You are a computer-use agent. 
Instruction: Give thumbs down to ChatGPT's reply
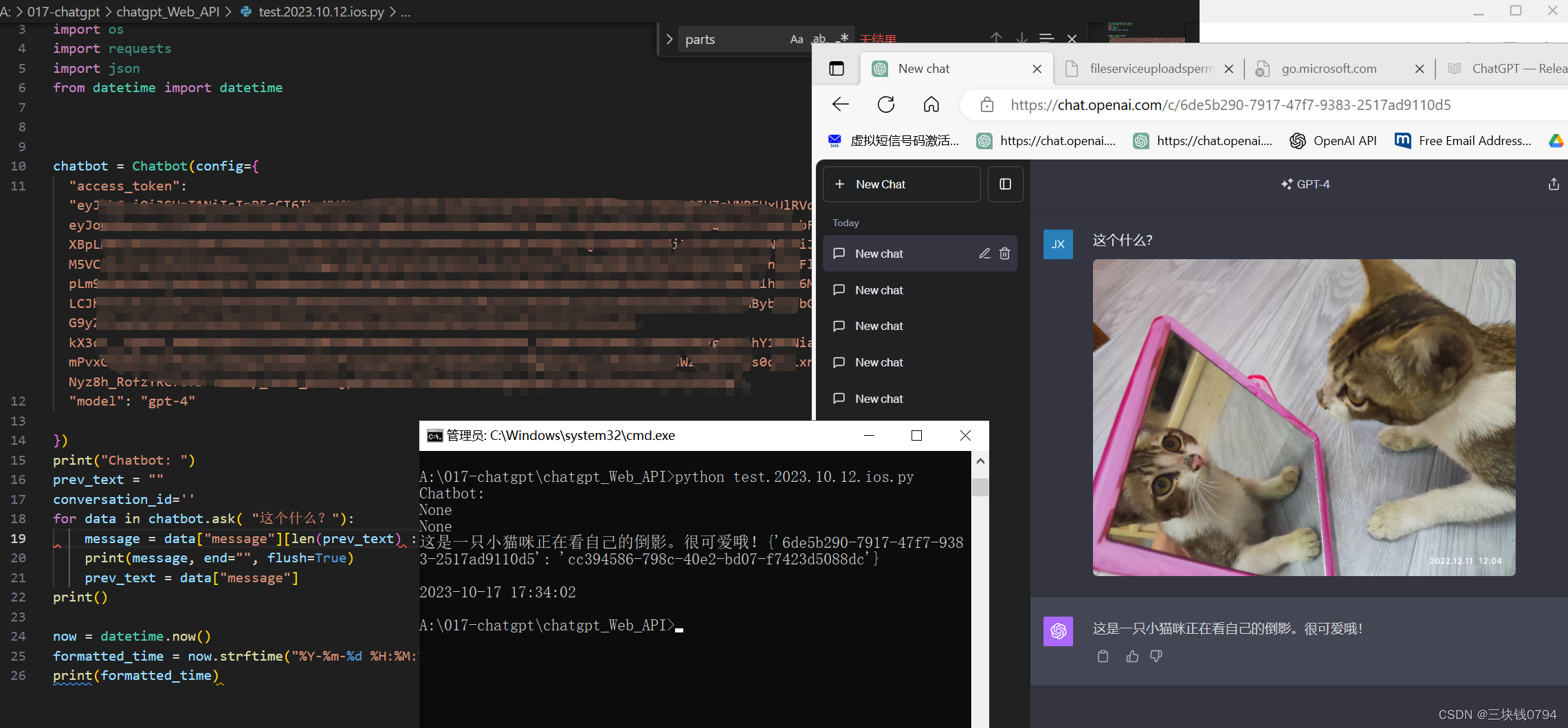click(x=1156, y=657)
